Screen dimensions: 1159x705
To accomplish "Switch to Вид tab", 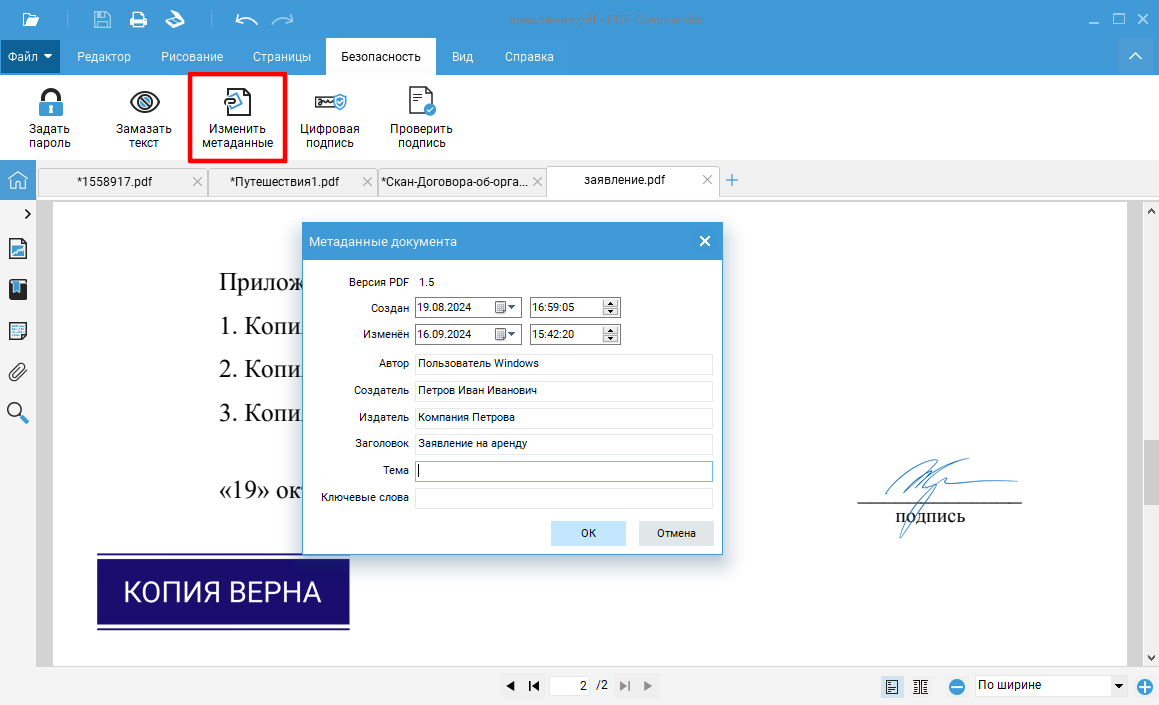I will click(x=463, y=57).
